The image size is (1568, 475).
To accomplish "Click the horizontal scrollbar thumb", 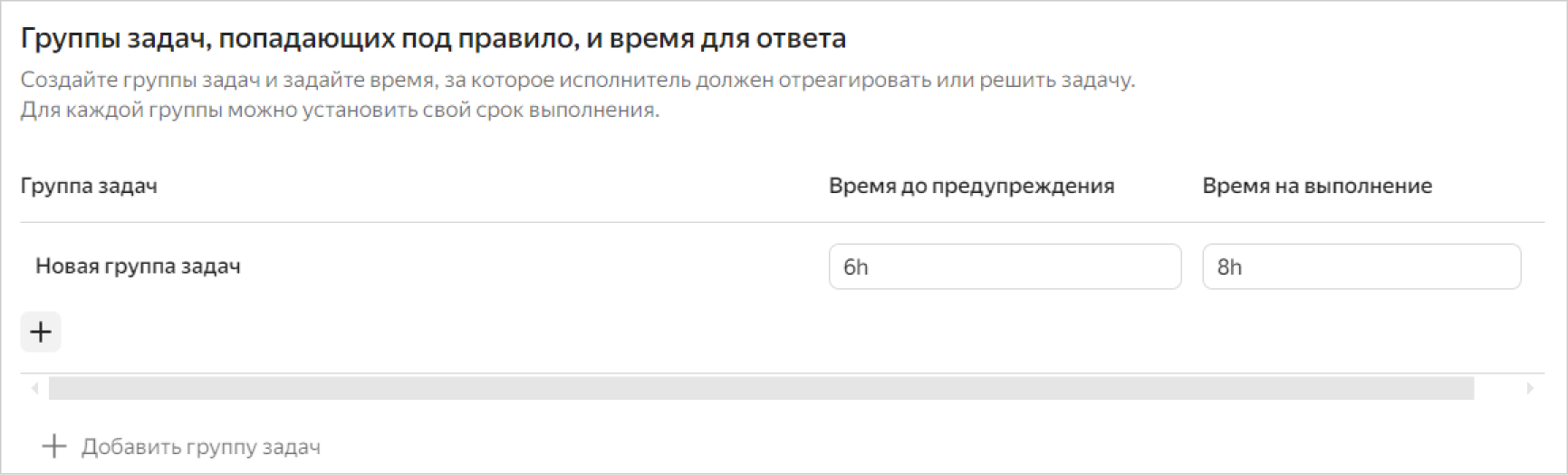I will (761, 388).
